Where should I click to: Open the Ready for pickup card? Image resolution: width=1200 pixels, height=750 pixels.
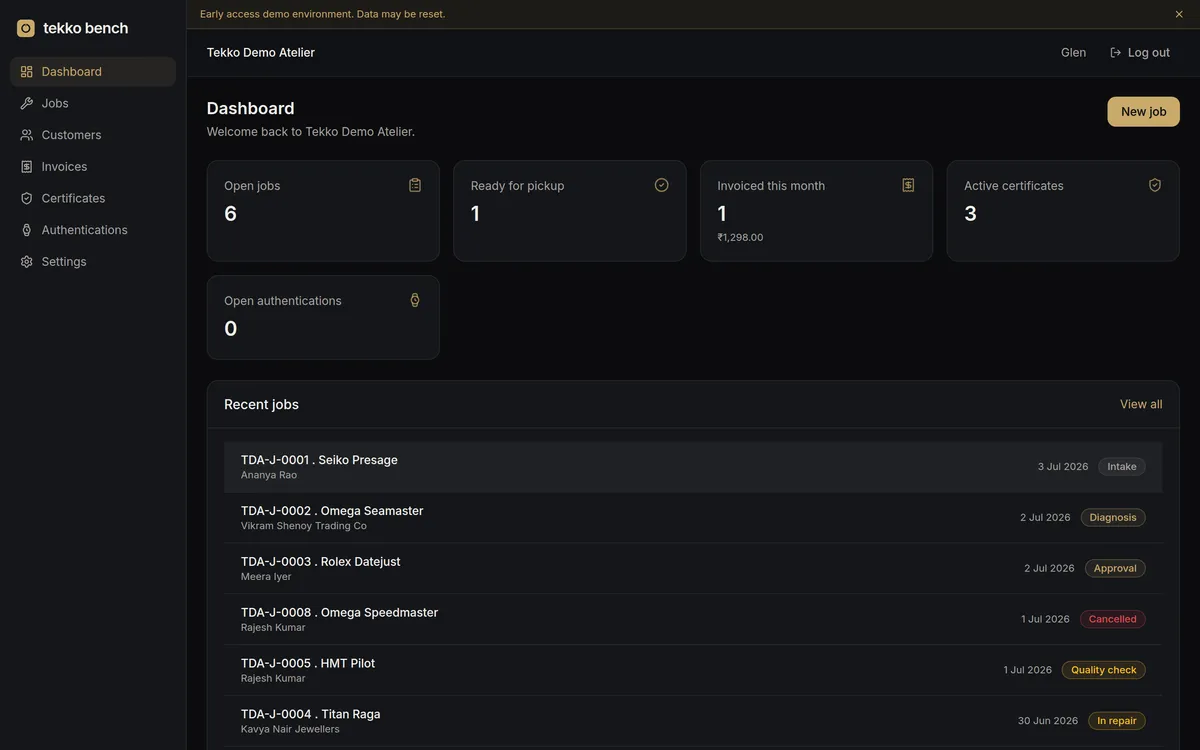click(570, 211)
